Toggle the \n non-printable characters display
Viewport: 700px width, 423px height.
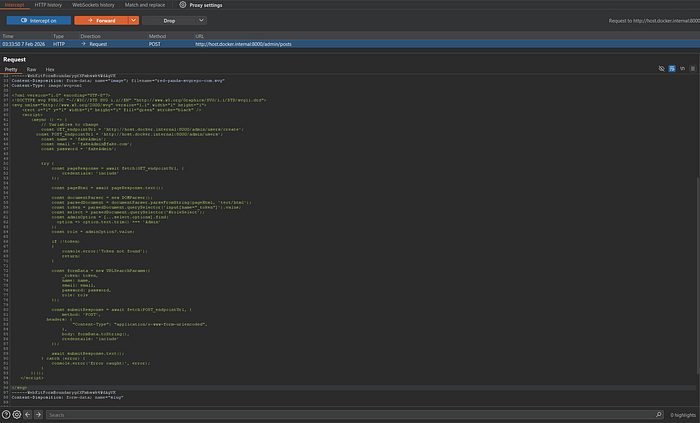(682, 69)
